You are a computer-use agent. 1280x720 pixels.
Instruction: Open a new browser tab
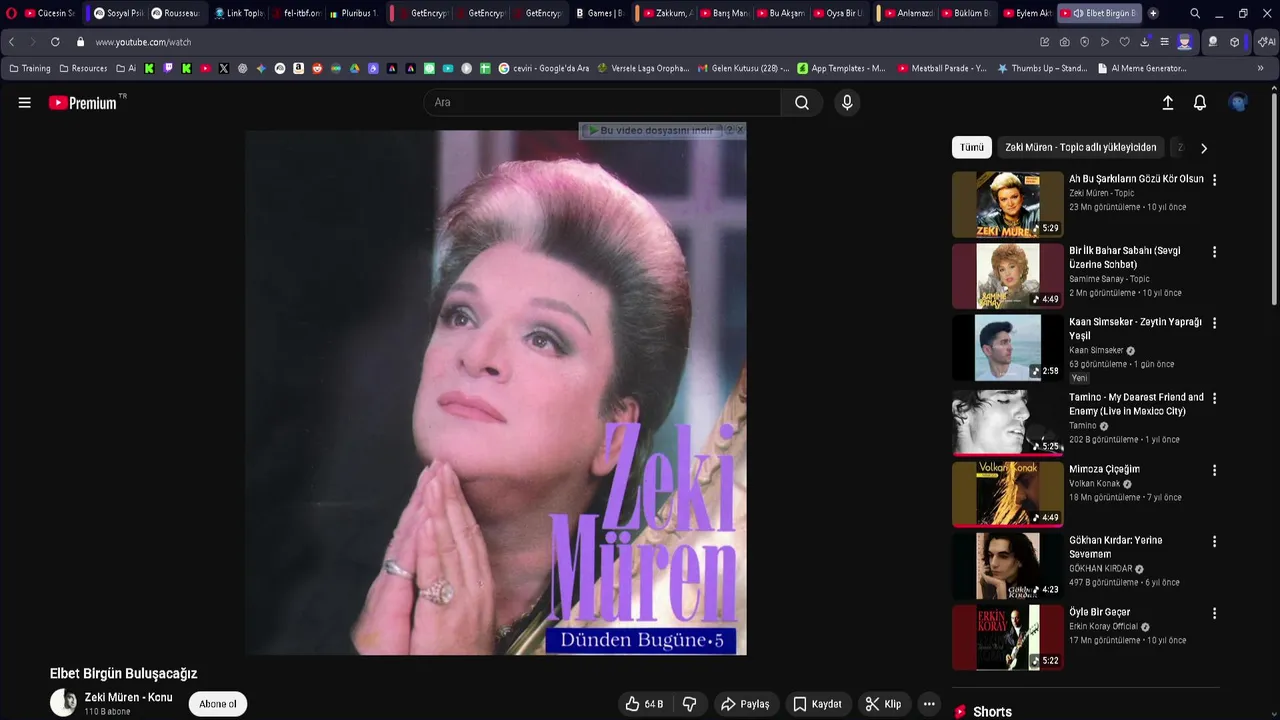[1153, 13]
